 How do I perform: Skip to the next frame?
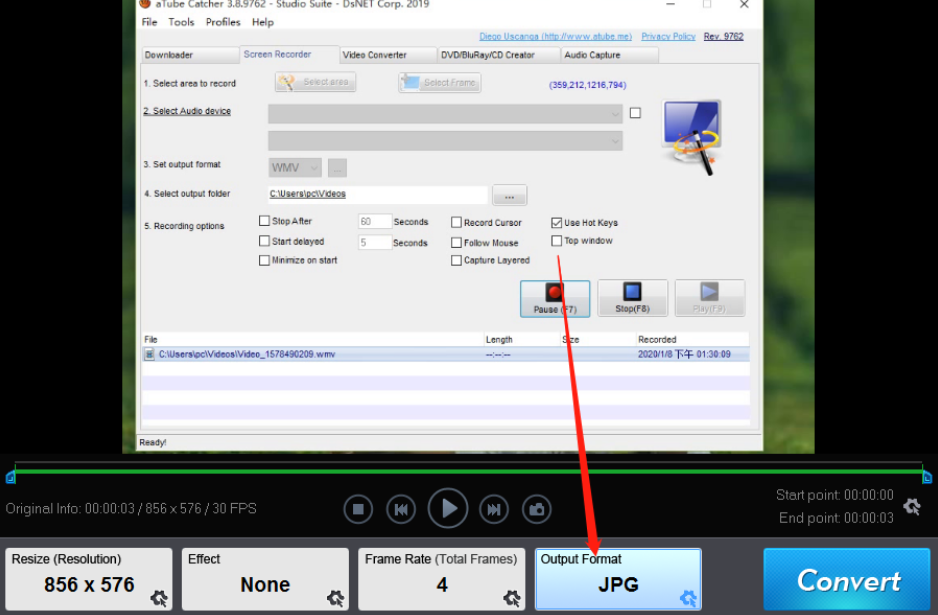pyautogui.click(x=494, y=509)
